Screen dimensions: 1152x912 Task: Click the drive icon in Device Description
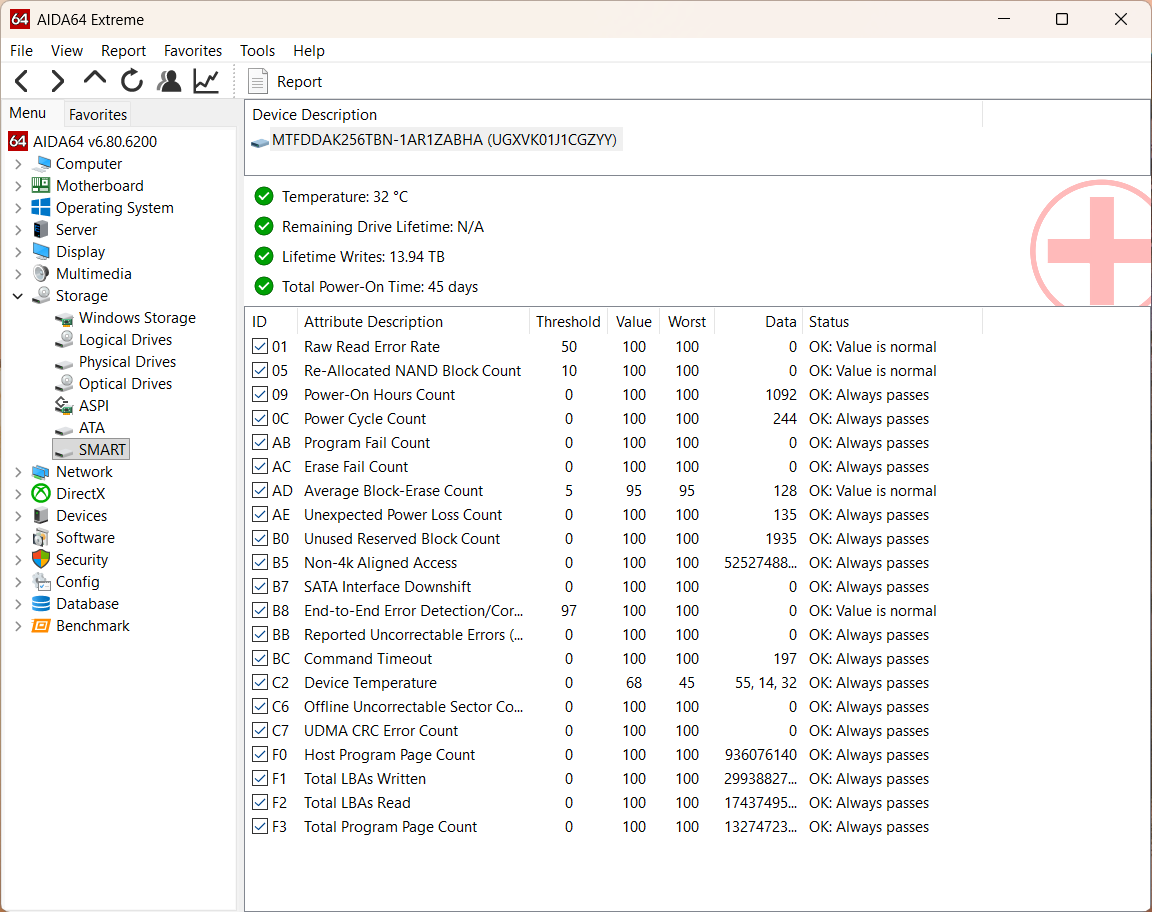click(x=259, y=141)
